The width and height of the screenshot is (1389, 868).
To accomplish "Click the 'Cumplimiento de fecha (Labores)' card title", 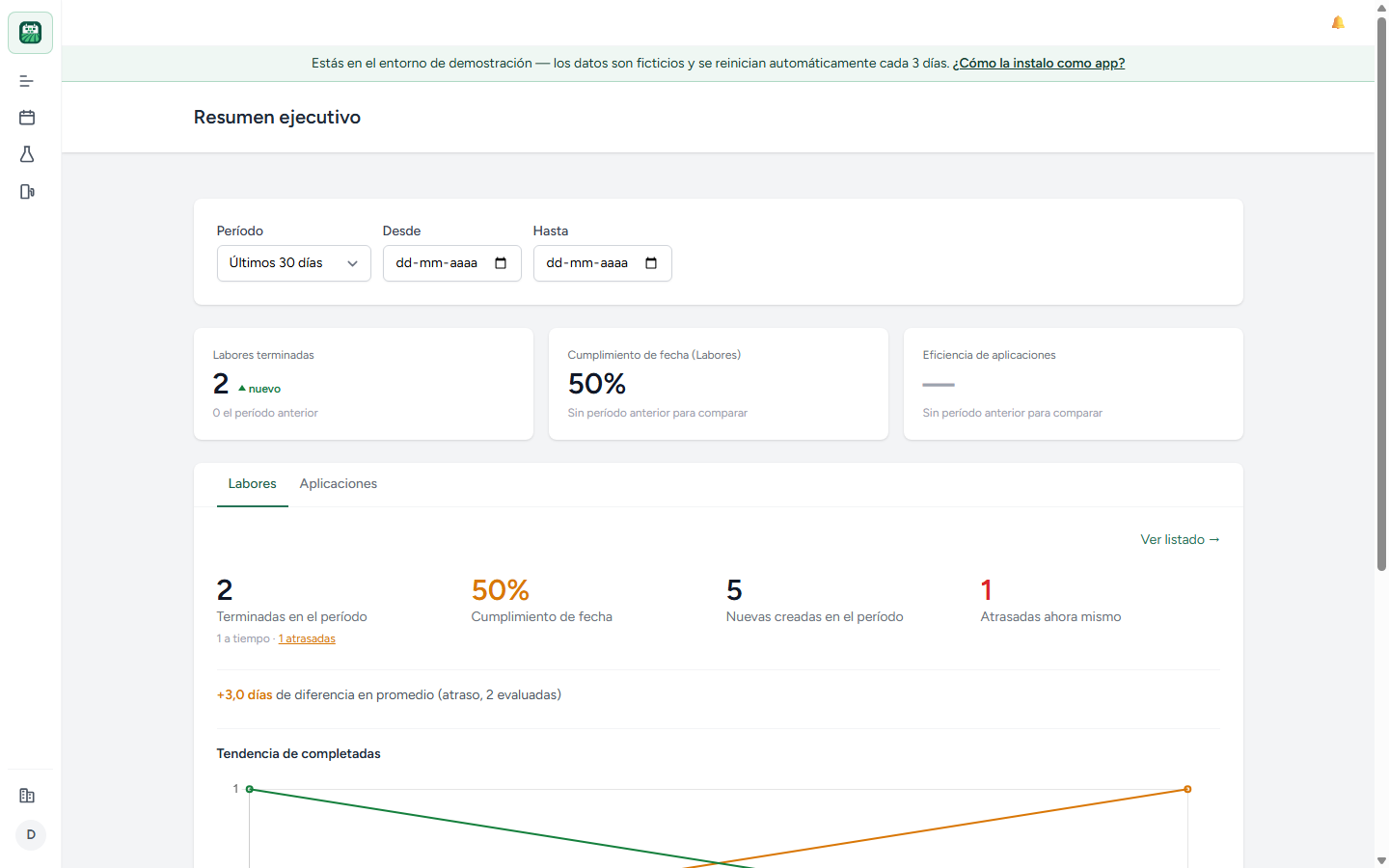I will [x=654, y=355].
